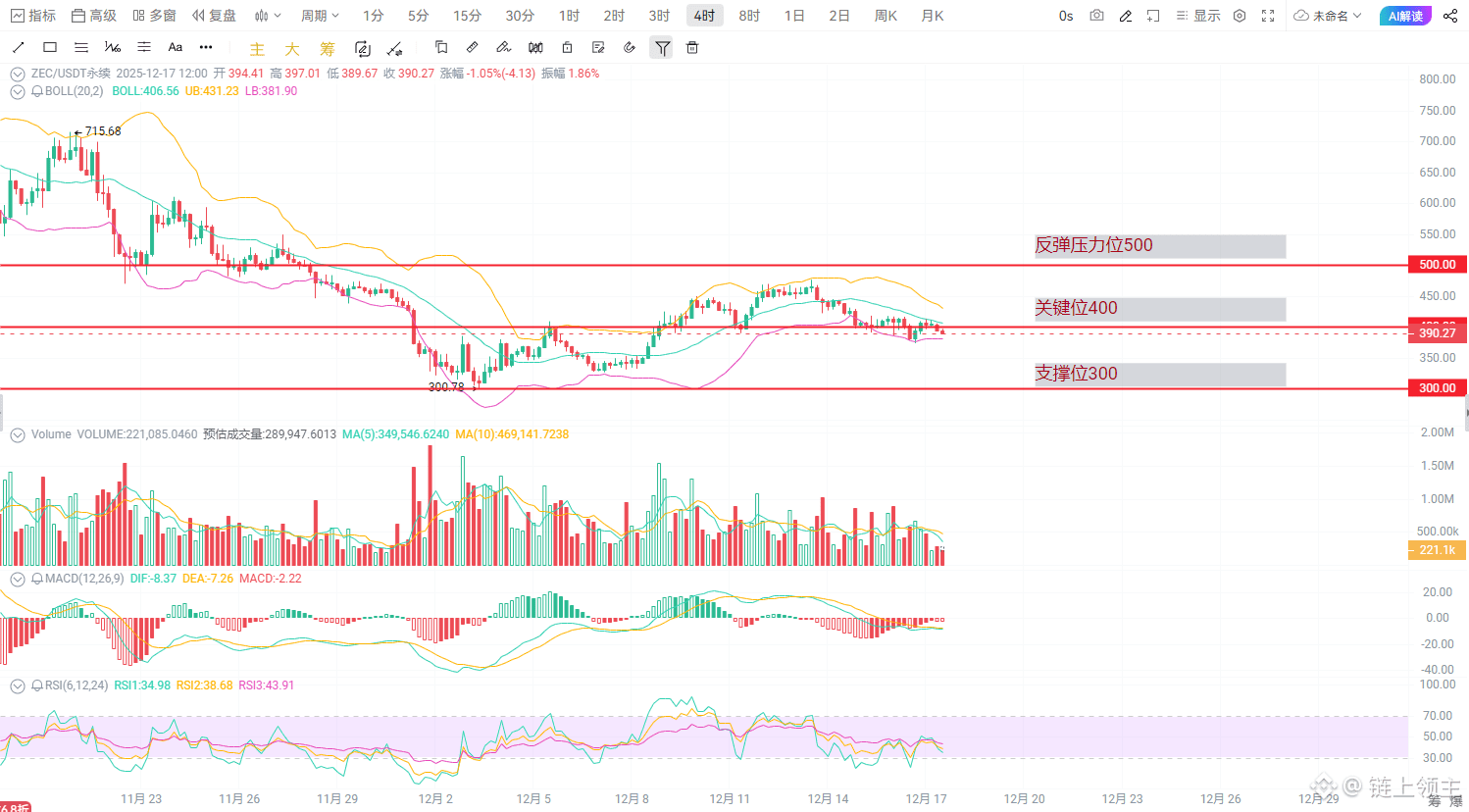Screen dimensions: 1469x812
Task: Click the camera screenshot icon
Action: pos(1096,16)
